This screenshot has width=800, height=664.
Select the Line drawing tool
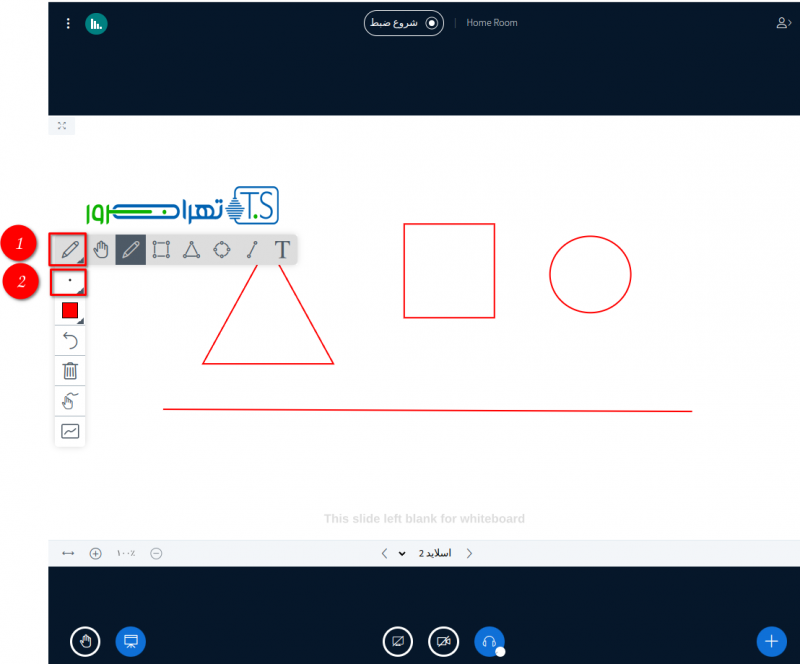click(252, 249)
